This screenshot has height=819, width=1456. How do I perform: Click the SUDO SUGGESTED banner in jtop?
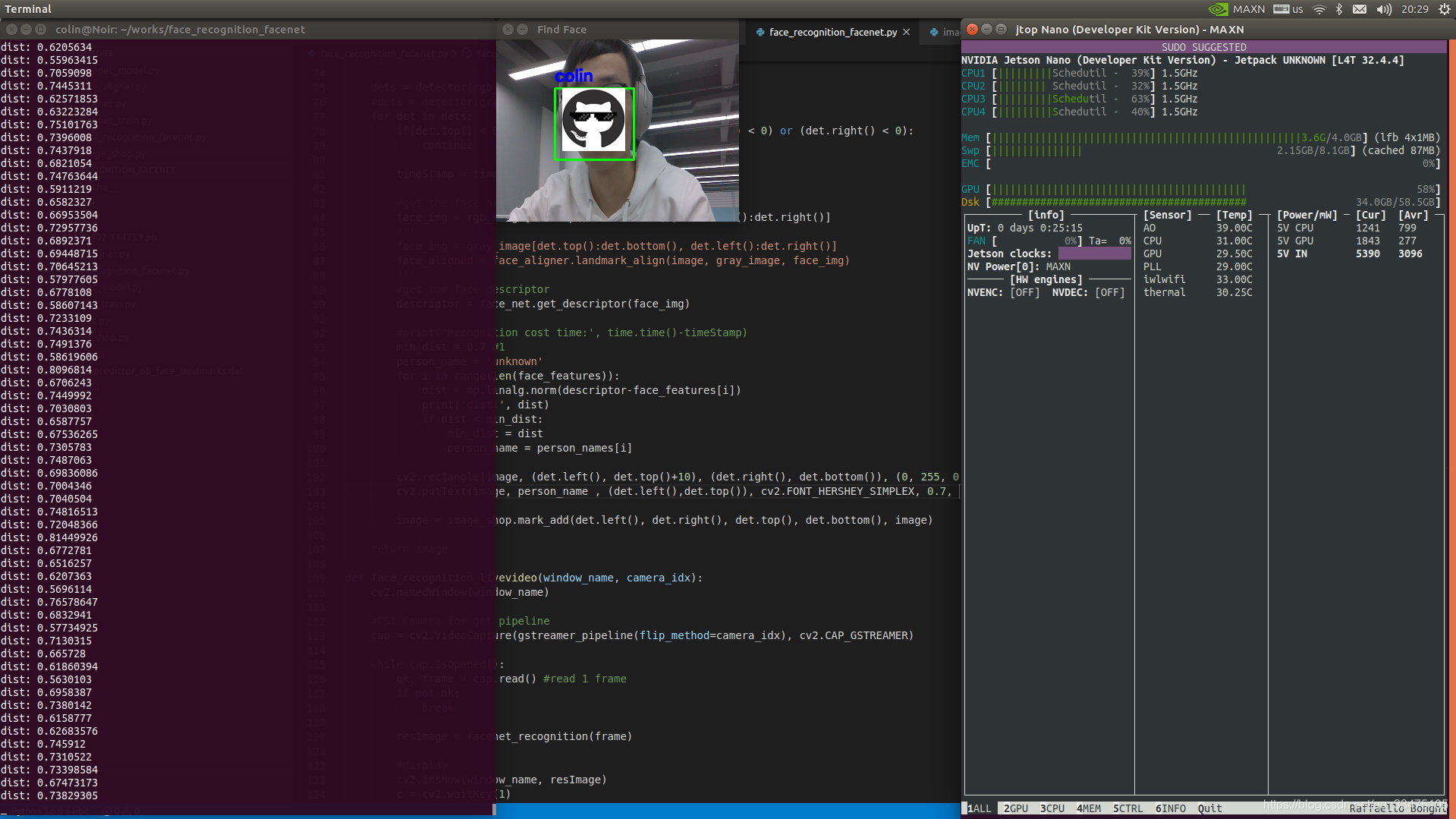(x=1203, y=47)
